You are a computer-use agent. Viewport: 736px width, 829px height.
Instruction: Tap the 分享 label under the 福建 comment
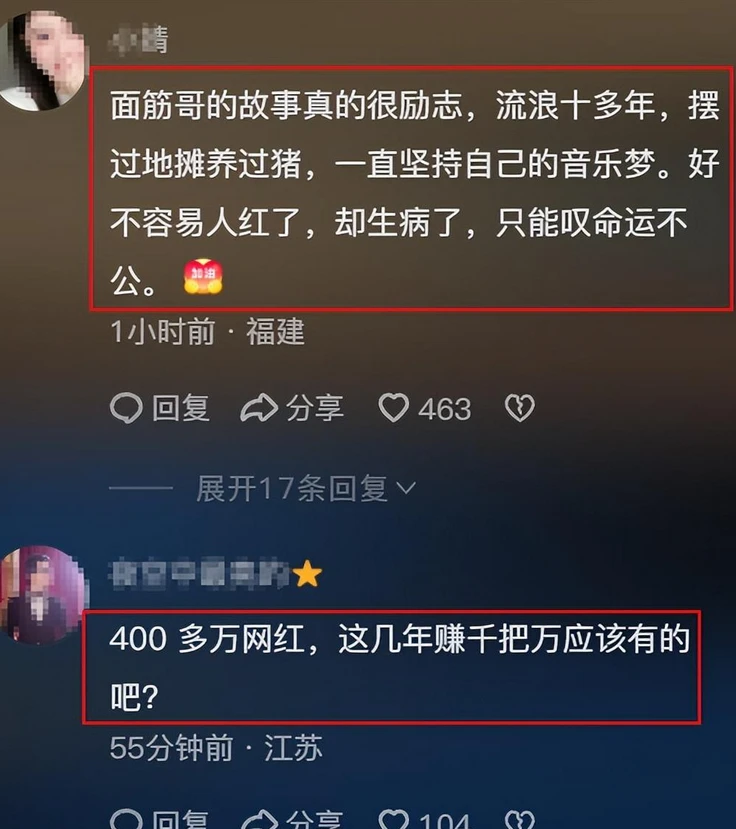315,408
